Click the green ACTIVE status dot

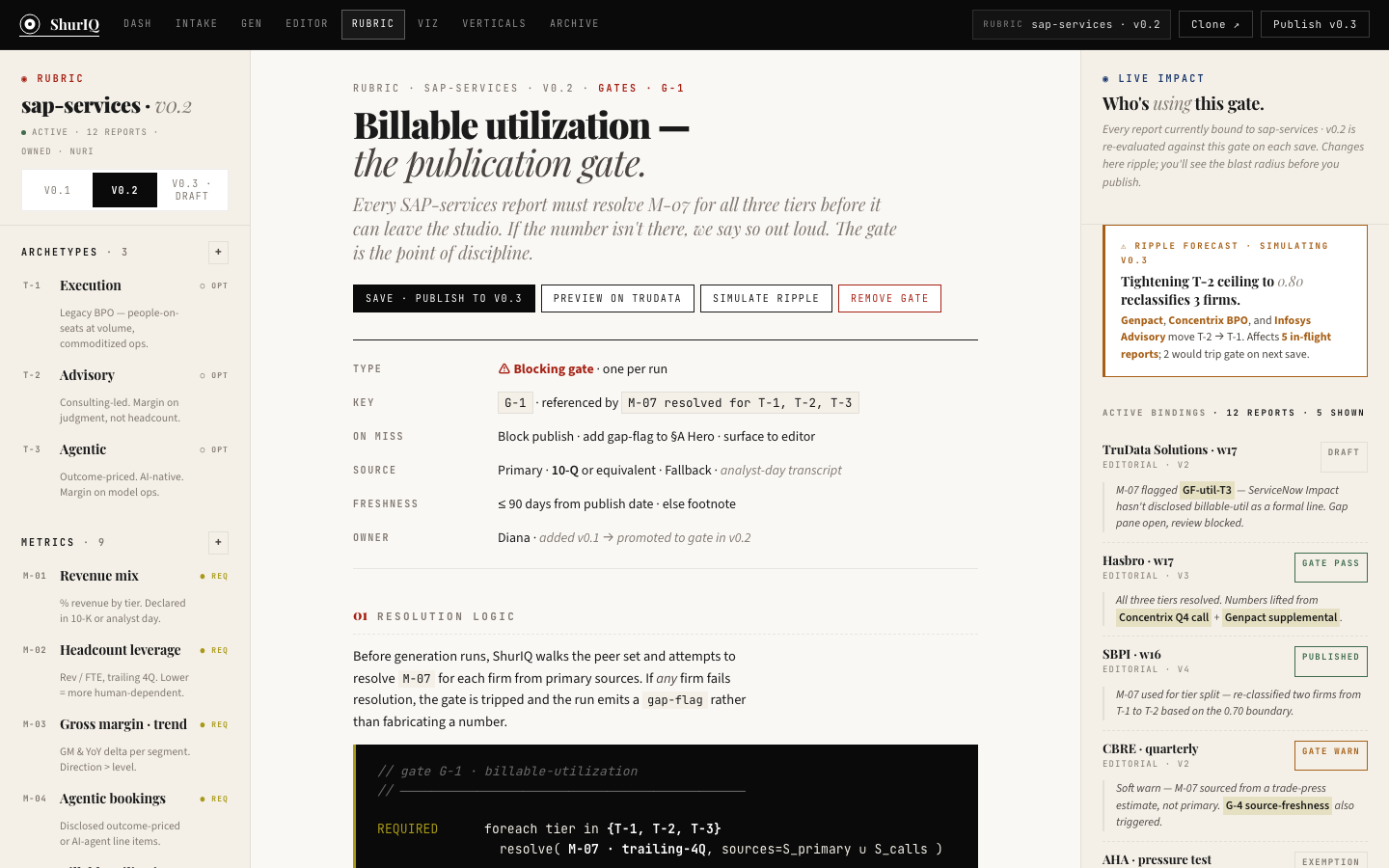click(x=23, y=131)
